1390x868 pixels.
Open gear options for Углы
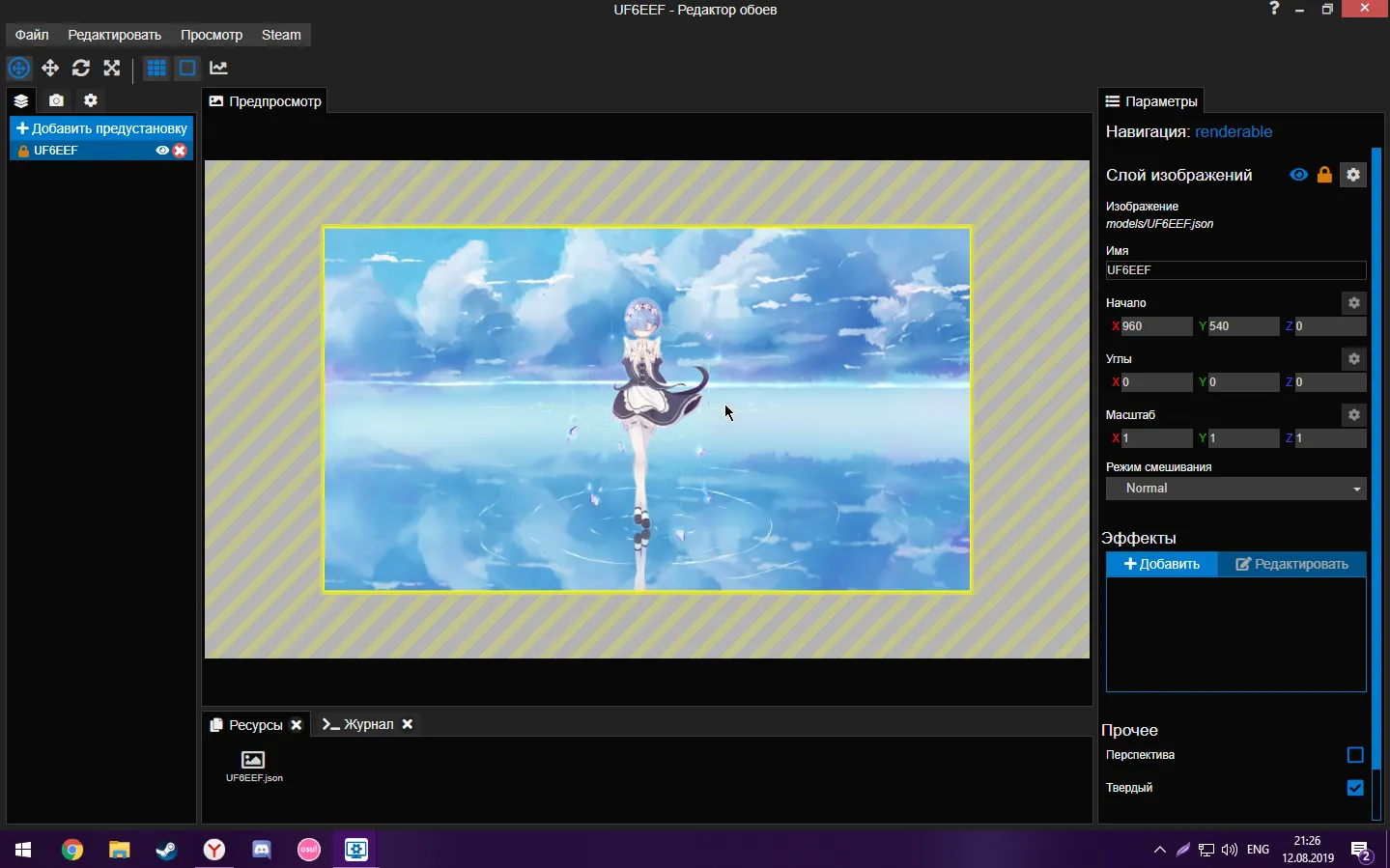tap(1354, 359)
